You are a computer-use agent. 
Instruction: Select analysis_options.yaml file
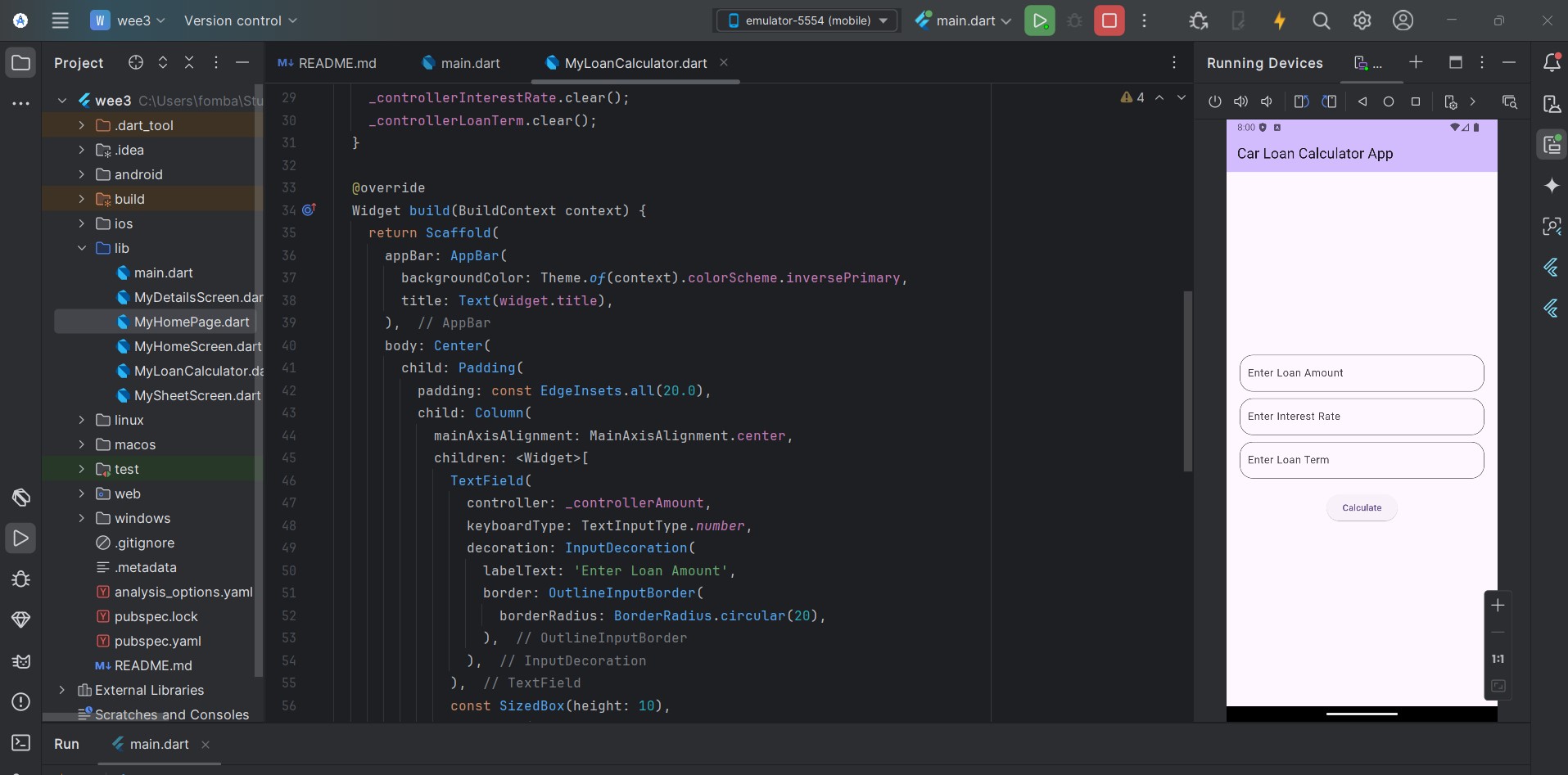pyautogui.click(x=174, y=592)
